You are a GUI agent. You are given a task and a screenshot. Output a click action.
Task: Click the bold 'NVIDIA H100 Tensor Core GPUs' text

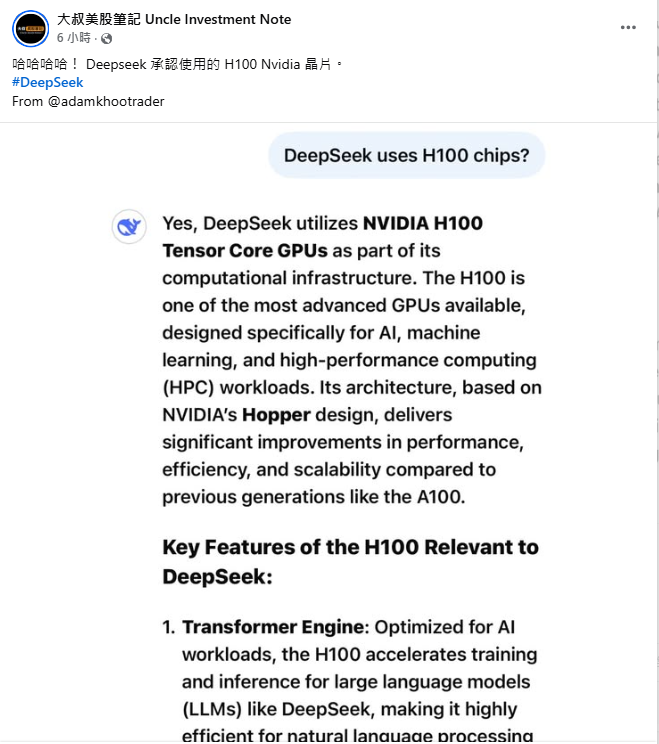[x=323, y=237]
